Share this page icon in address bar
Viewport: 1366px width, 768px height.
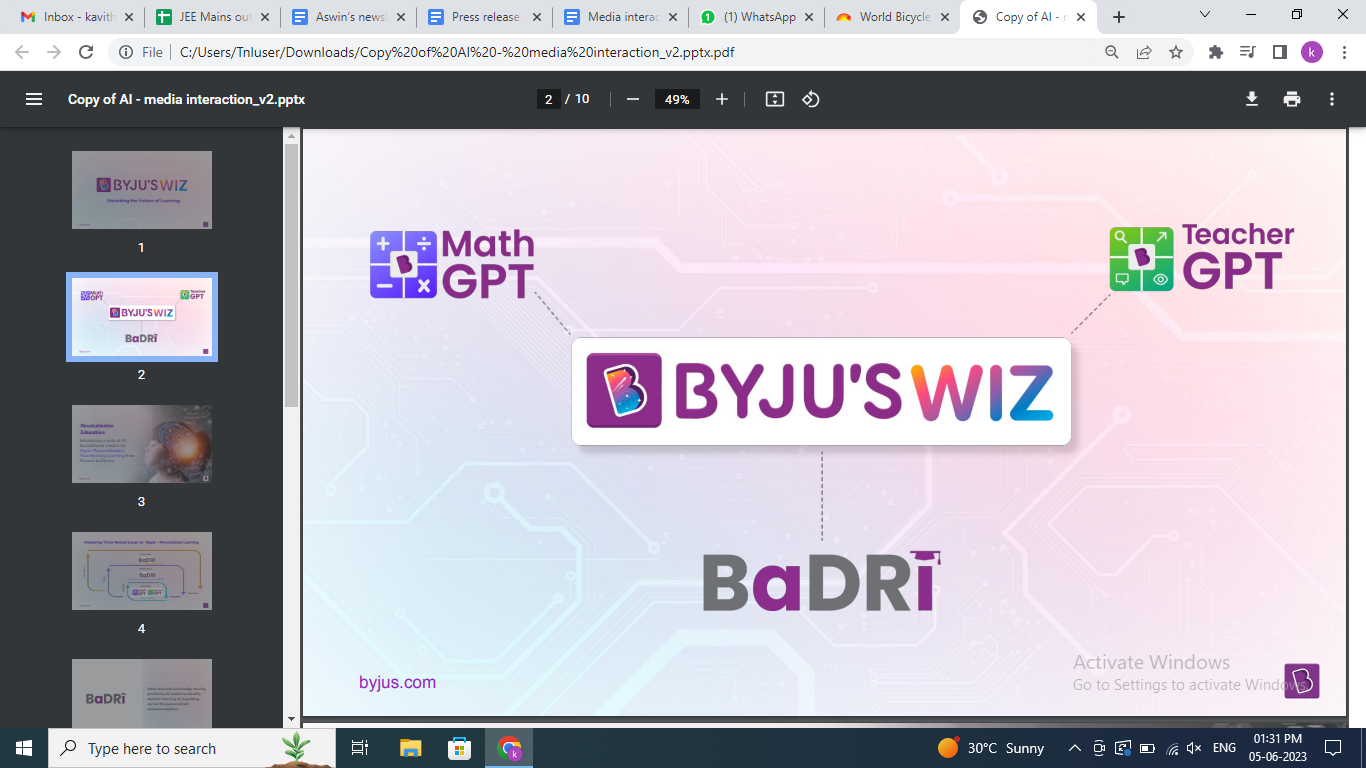[x=1144, y=52]
